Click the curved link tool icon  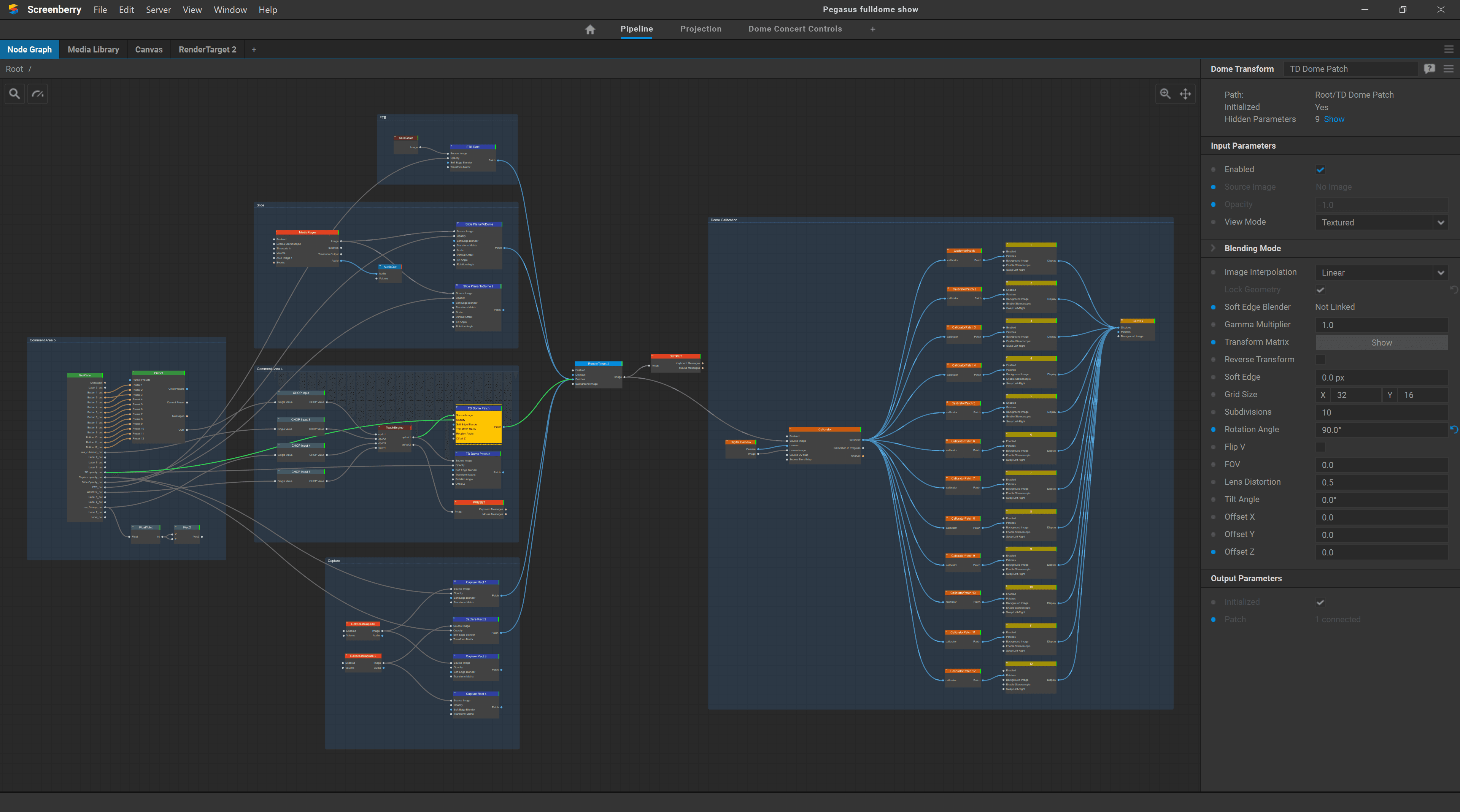click(38, 94)
